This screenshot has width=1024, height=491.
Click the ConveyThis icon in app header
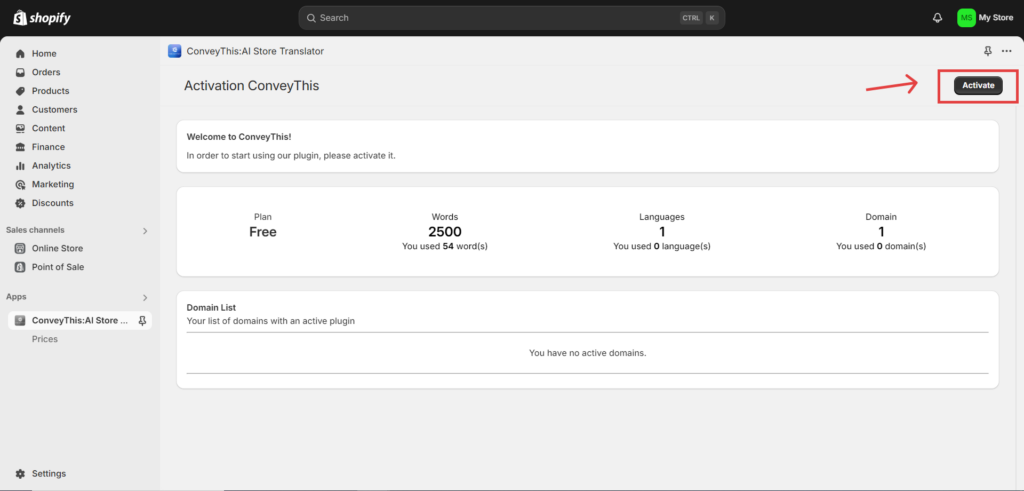point(174,51)
